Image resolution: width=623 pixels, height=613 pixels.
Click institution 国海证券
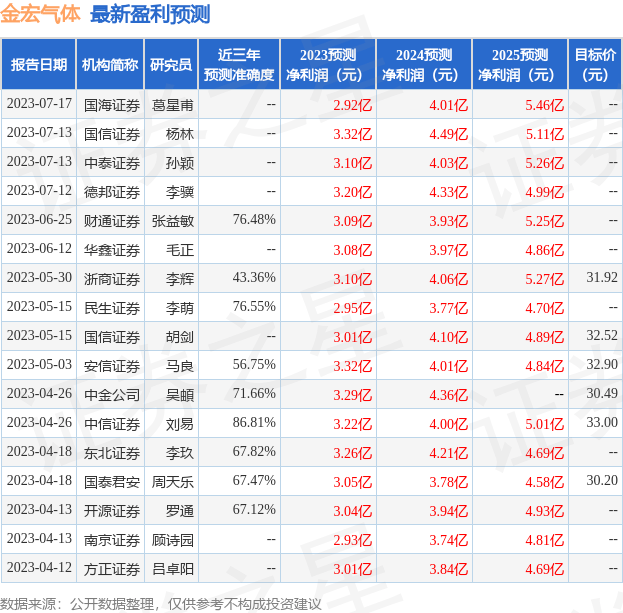pos(112,105)
